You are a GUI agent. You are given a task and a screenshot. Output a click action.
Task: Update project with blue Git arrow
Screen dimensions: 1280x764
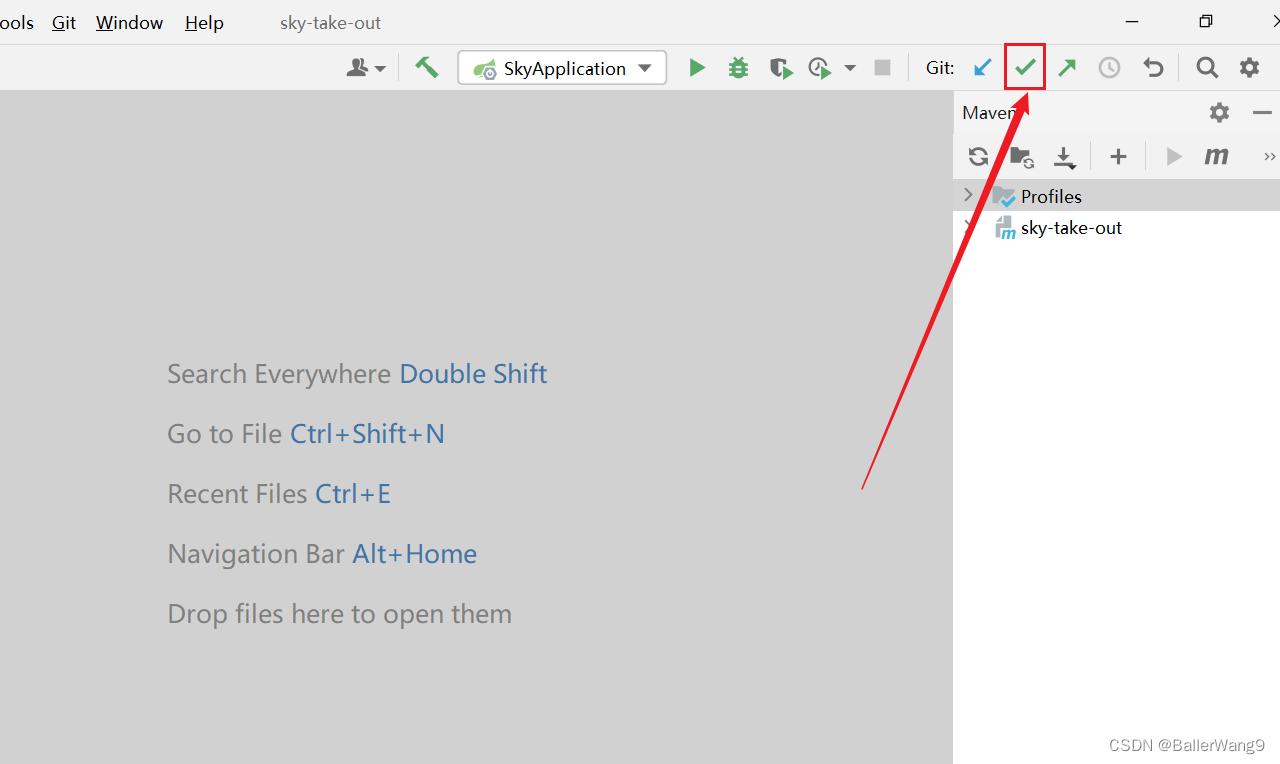pyautogui.click(x=983, y=68)
